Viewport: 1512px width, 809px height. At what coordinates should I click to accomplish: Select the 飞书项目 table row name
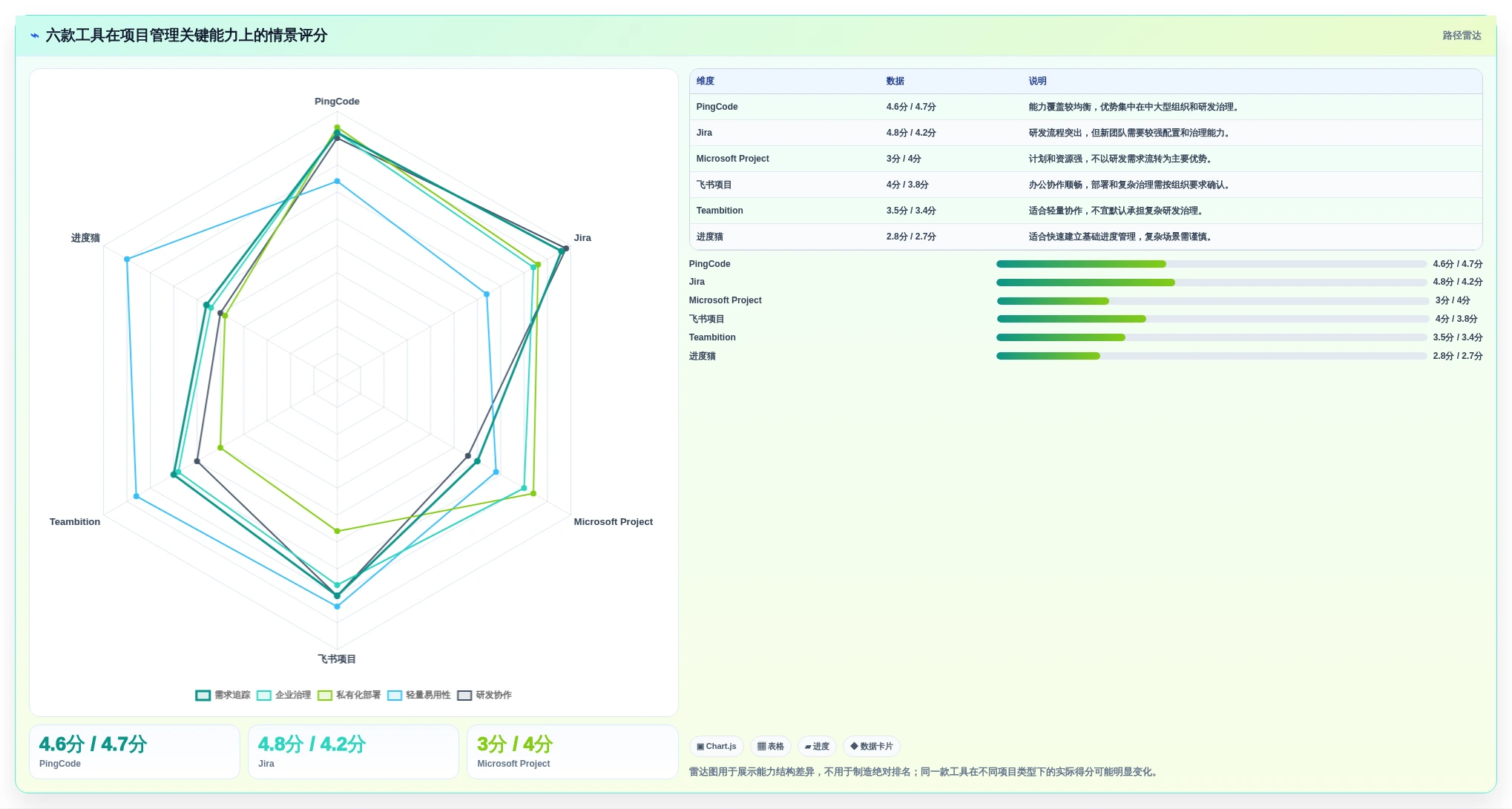tap(714, 185)
